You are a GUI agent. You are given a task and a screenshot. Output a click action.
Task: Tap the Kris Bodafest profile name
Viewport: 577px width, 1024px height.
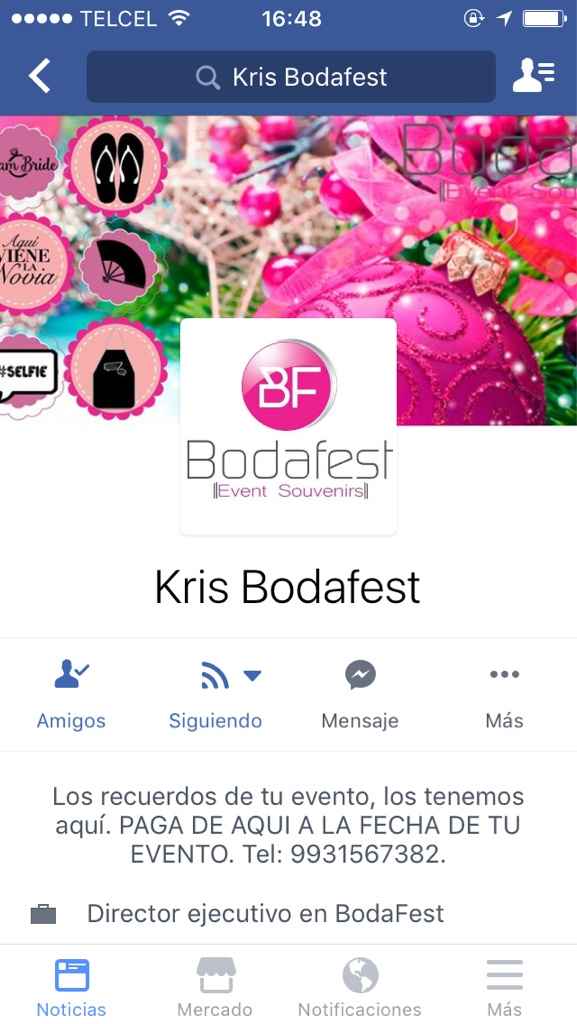pos(288,586)
